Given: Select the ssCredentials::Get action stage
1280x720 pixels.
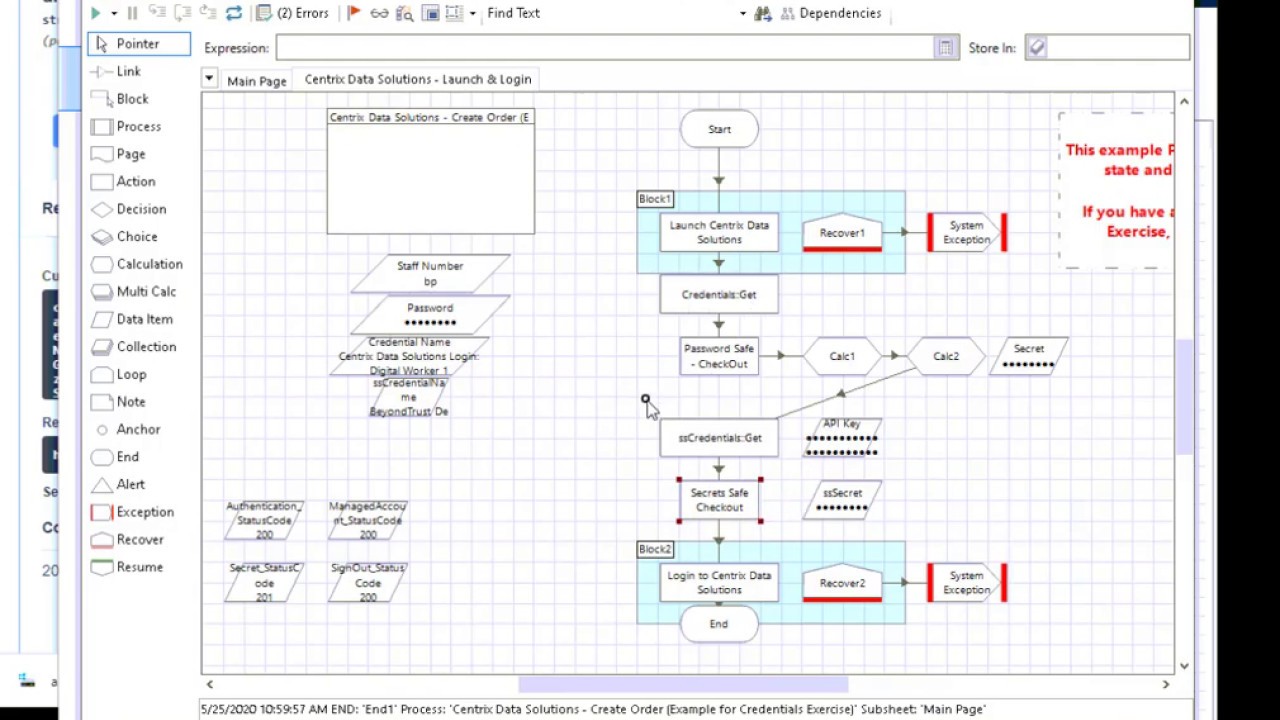Looking at the screenshot, I should point(719,438).
